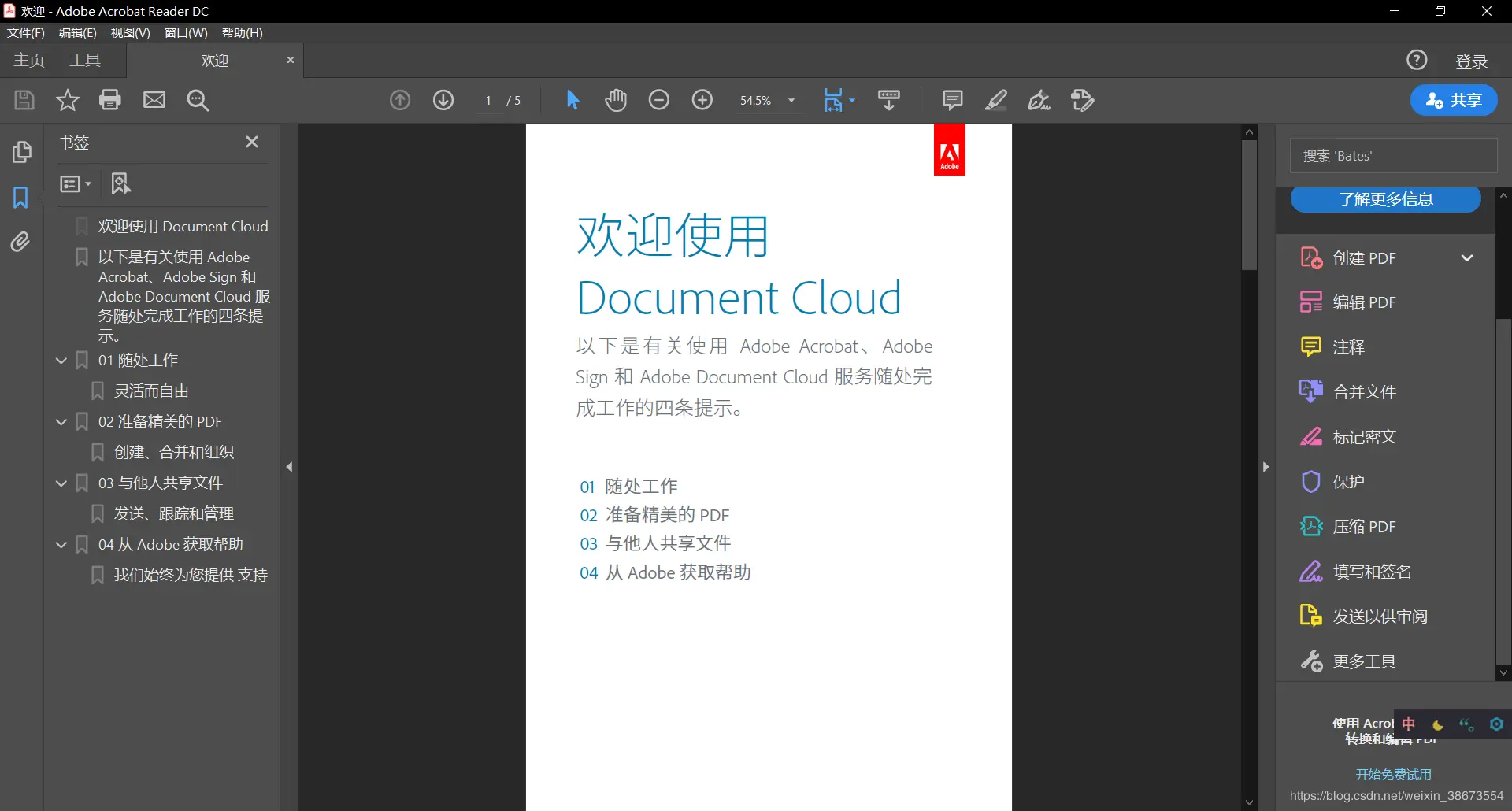The width and height of the screenshot is (1512, 811).
Task: Close the bookmarks panel
Action: tap(252, 142)
